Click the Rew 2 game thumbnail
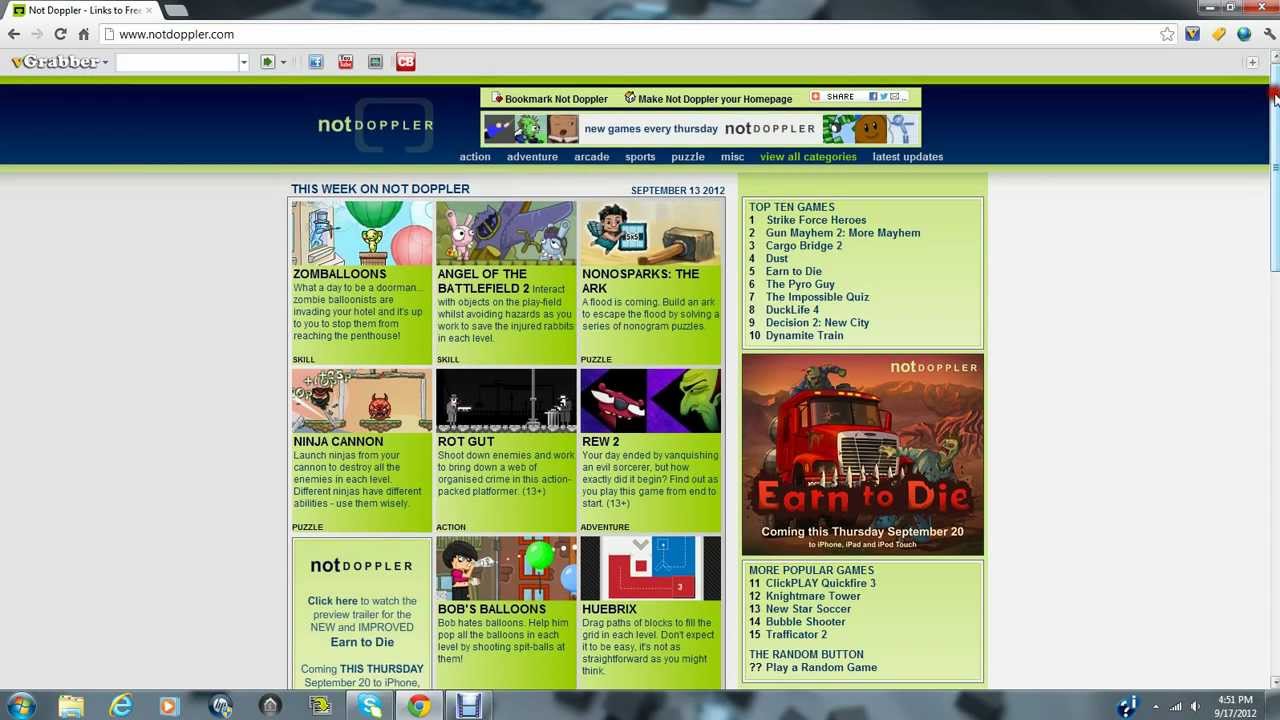The image size is (1280, 720). 650,401
